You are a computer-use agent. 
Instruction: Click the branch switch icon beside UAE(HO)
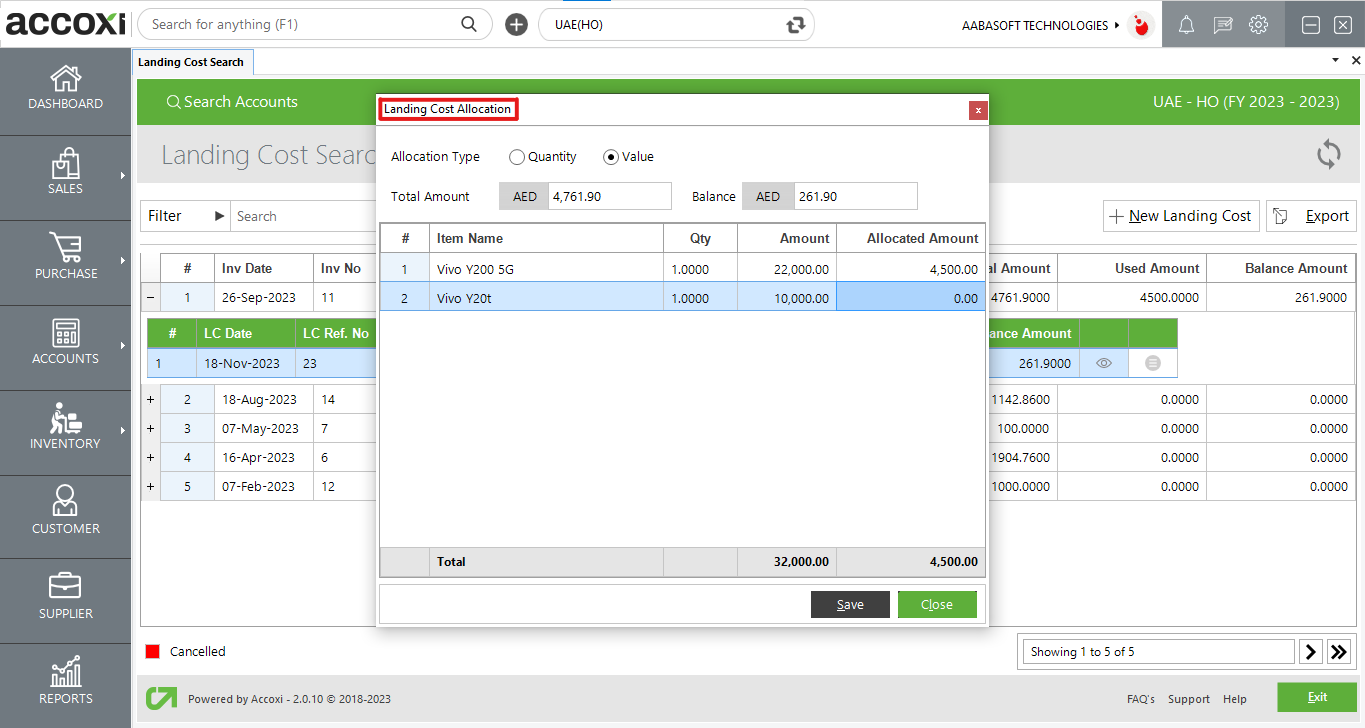(796, 25)
